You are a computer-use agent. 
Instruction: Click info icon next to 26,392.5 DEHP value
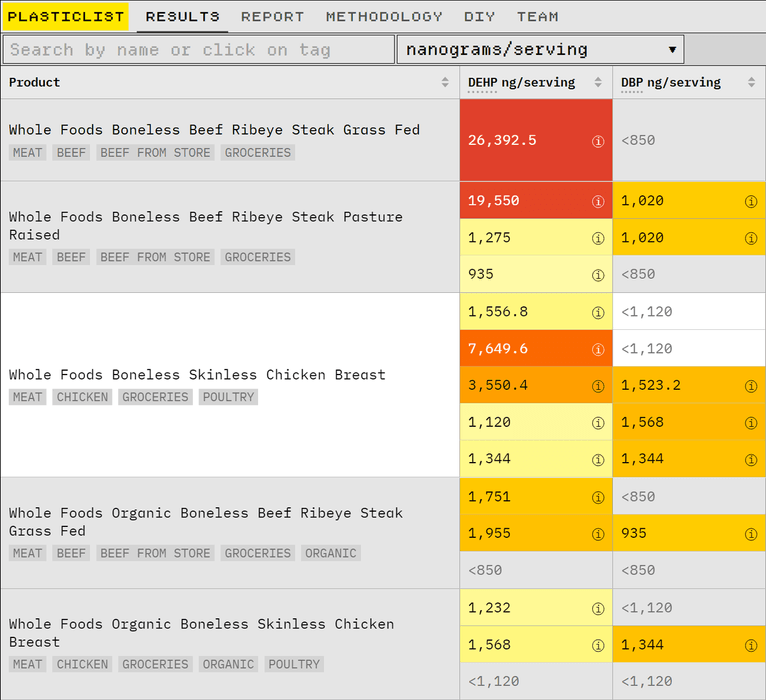(598, 141)
